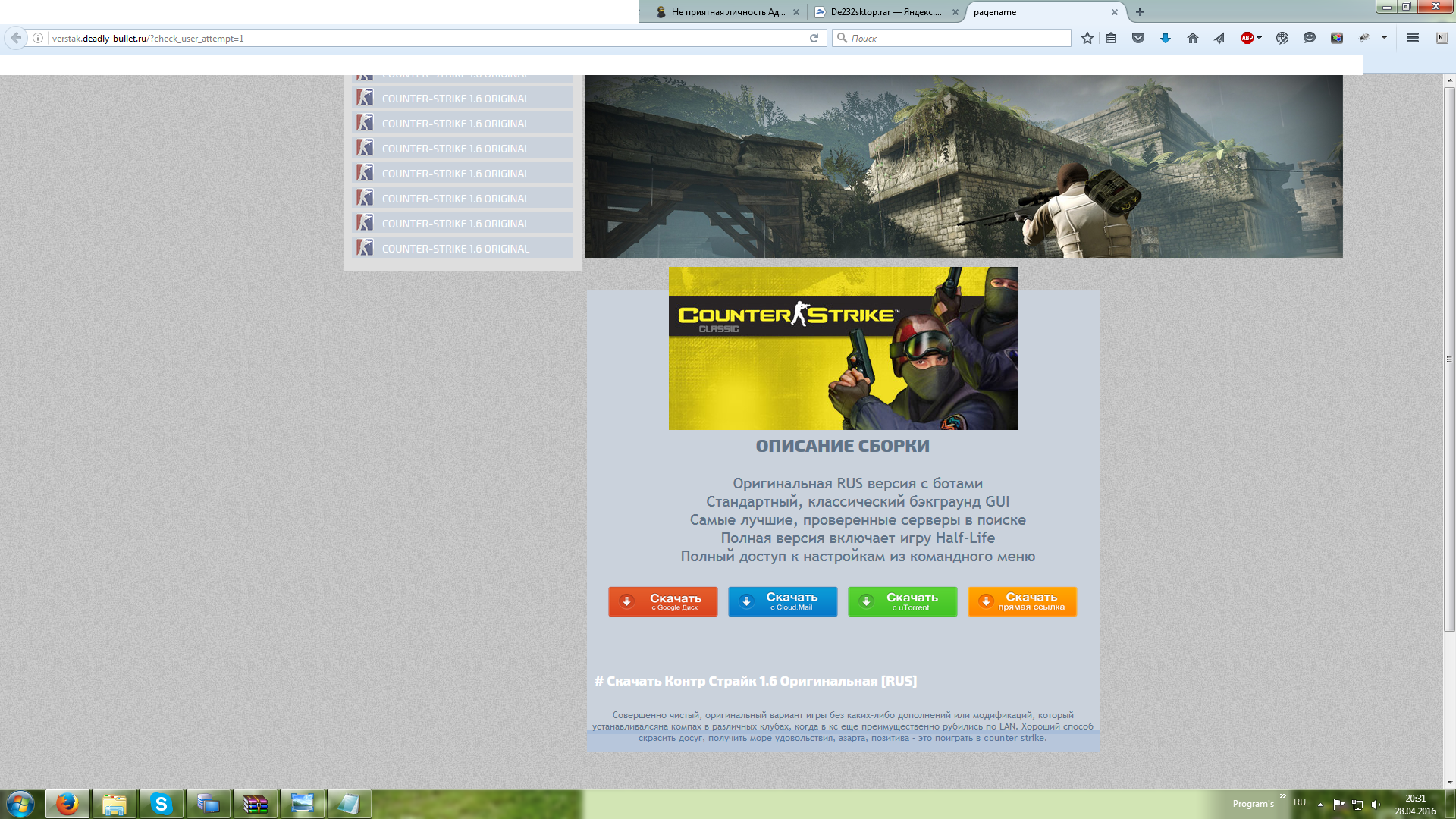This screenshot has width=1456, height=819.
Task: Go back with the browser back arrow
Action: [16, 38]
